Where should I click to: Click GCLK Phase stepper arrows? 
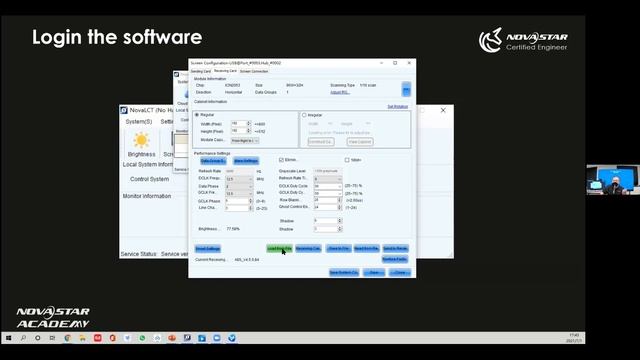[x=251, y=201]
